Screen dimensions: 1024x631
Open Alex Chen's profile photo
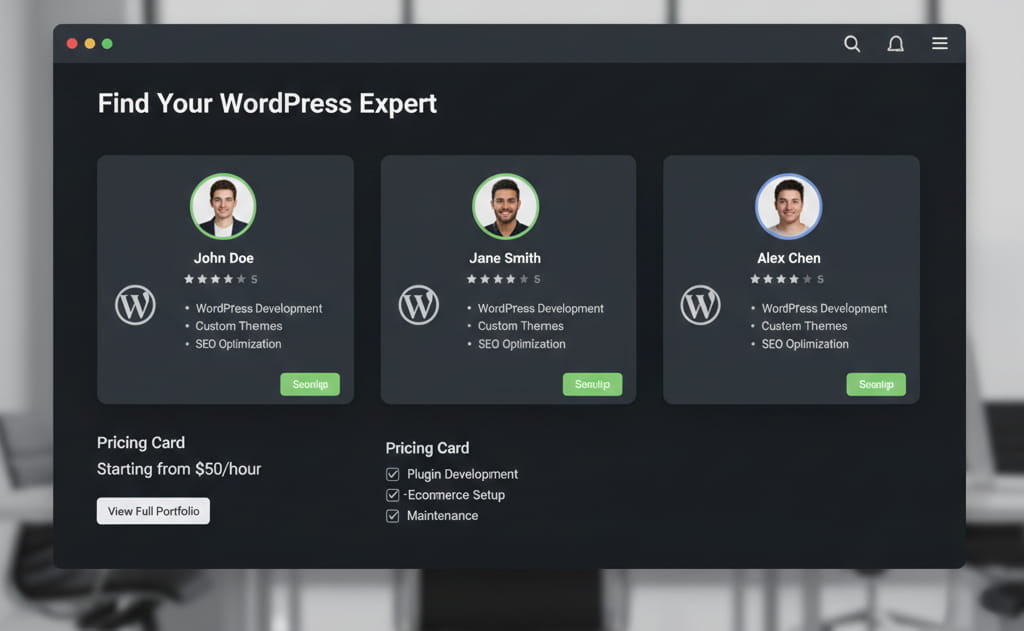789,206
